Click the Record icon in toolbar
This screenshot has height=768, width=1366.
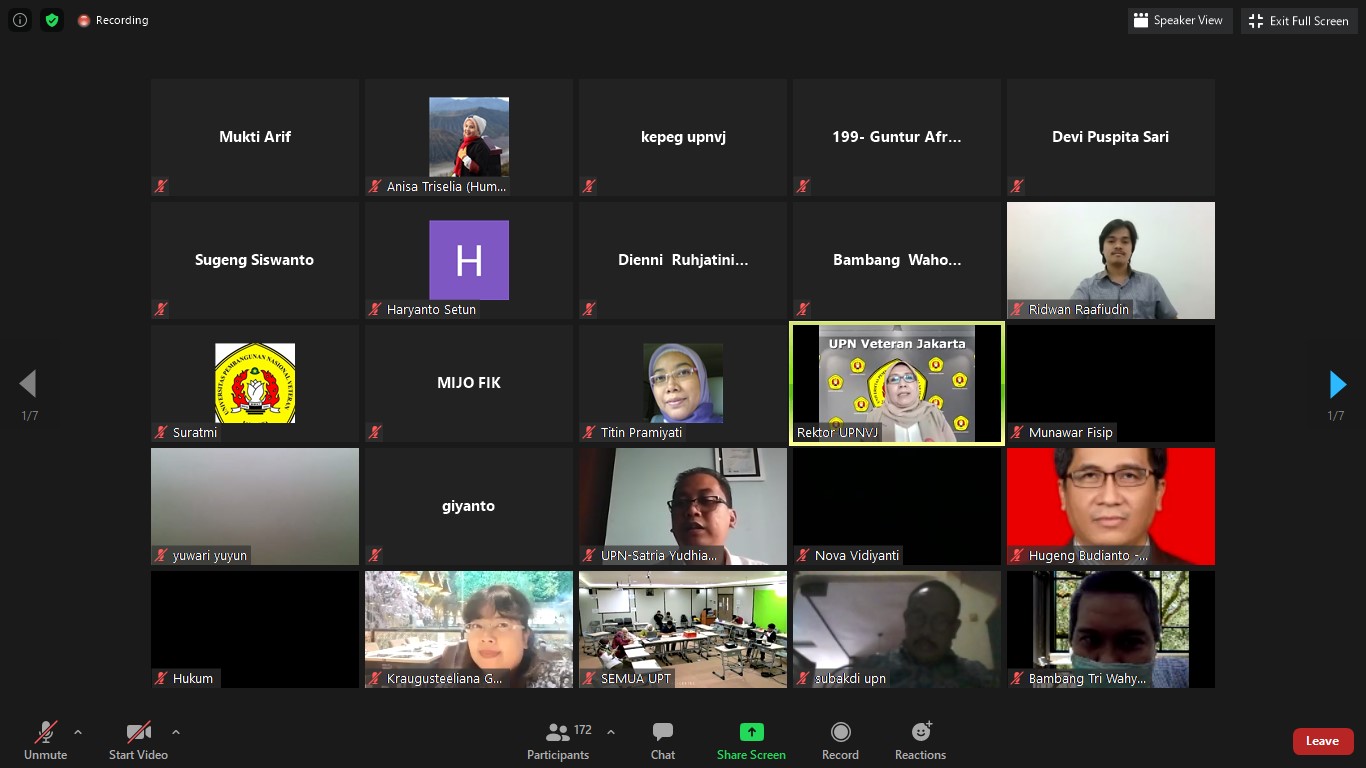(840, 732)
